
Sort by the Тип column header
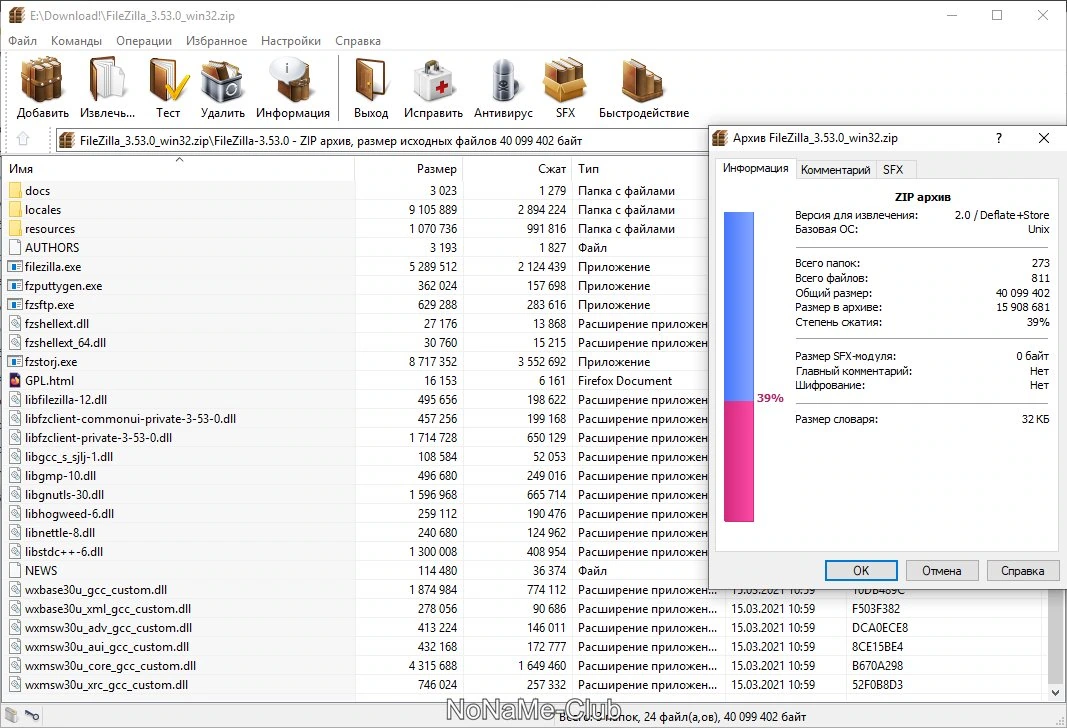(640, 169)
